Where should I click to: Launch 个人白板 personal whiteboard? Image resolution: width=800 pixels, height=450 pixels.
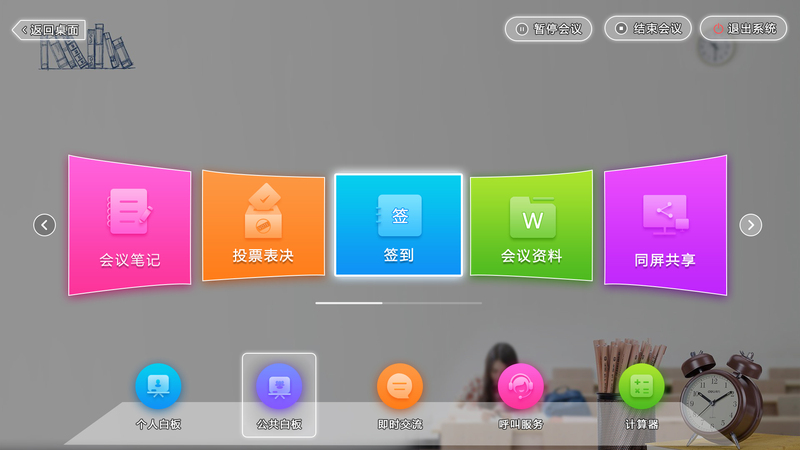point(158,395)
